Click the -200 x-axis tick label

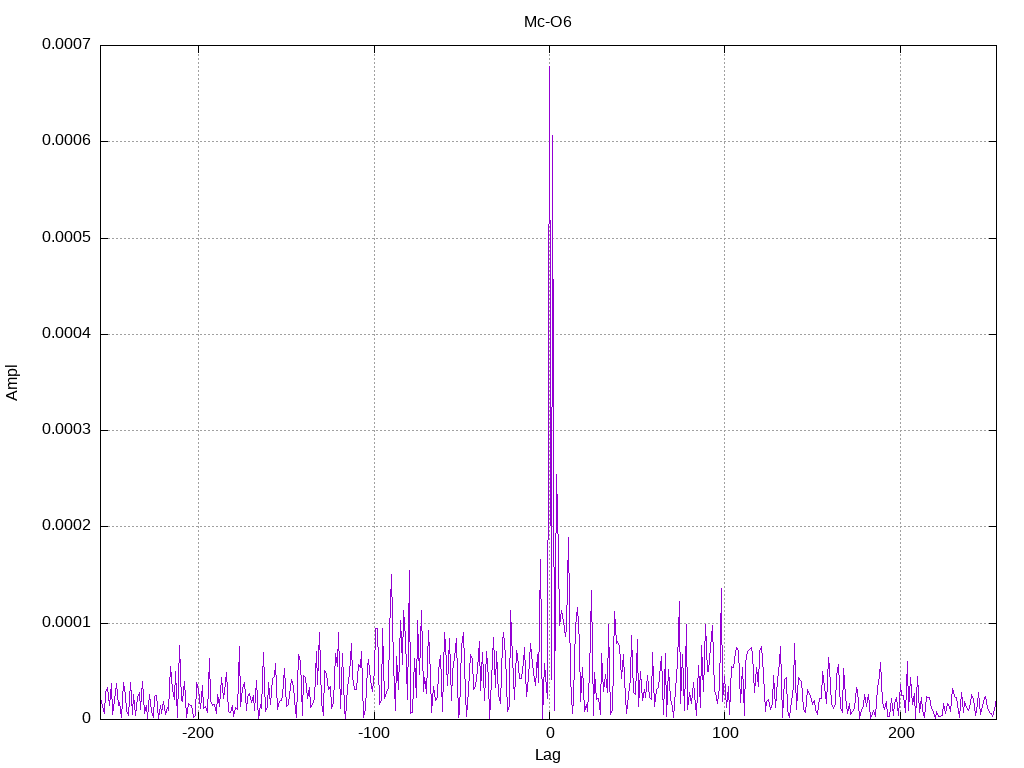198,733
